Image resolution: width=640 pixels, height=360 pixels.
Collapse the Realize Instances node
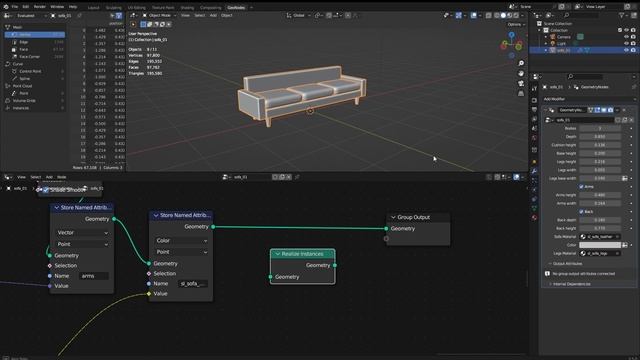(278, 254)
